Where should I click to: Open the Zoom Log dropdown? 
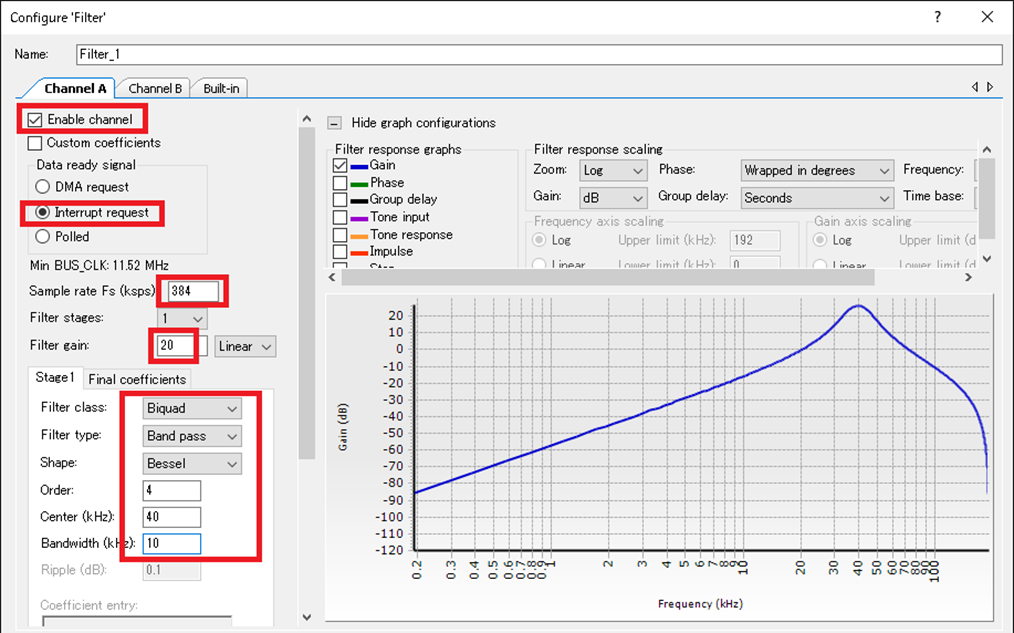pyautogui.click(x=613, y=171)
